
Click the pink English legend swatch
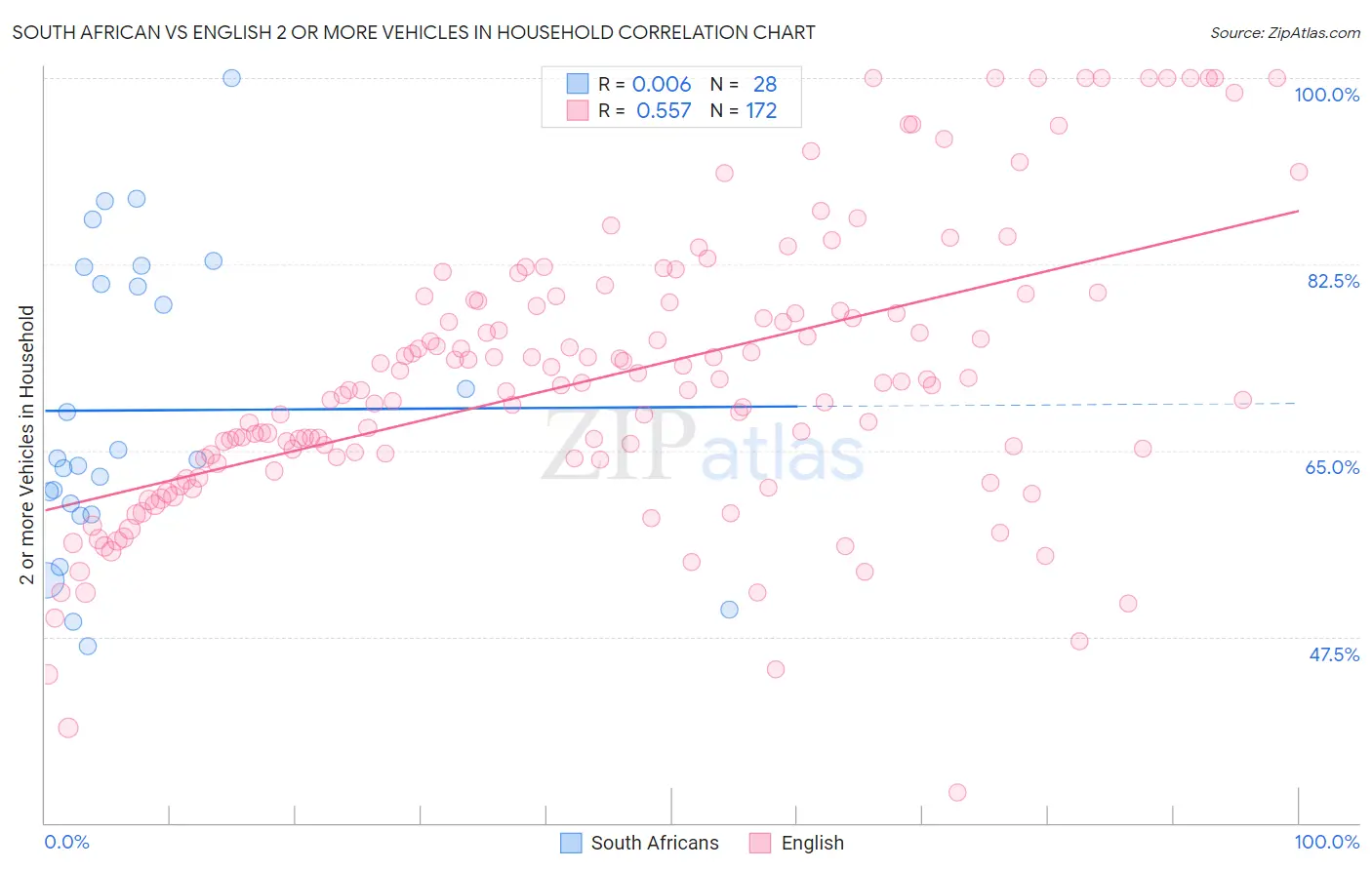coord(760,843)
